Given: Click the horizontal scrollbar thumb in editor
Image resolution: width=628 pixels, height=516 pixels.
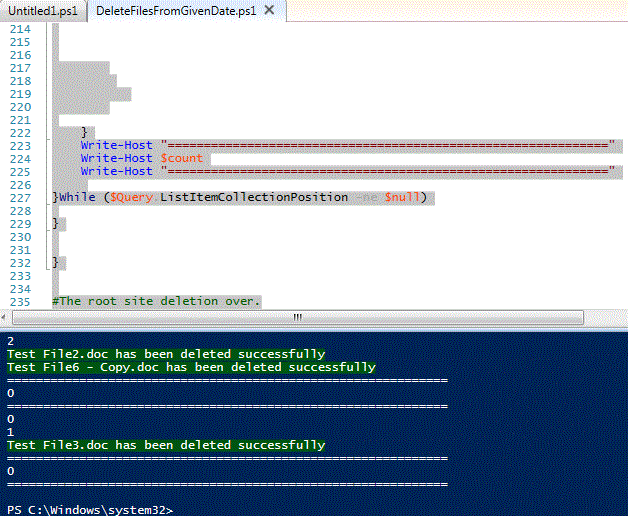Looking at the screenshot, I should click(x=298, y=318).
